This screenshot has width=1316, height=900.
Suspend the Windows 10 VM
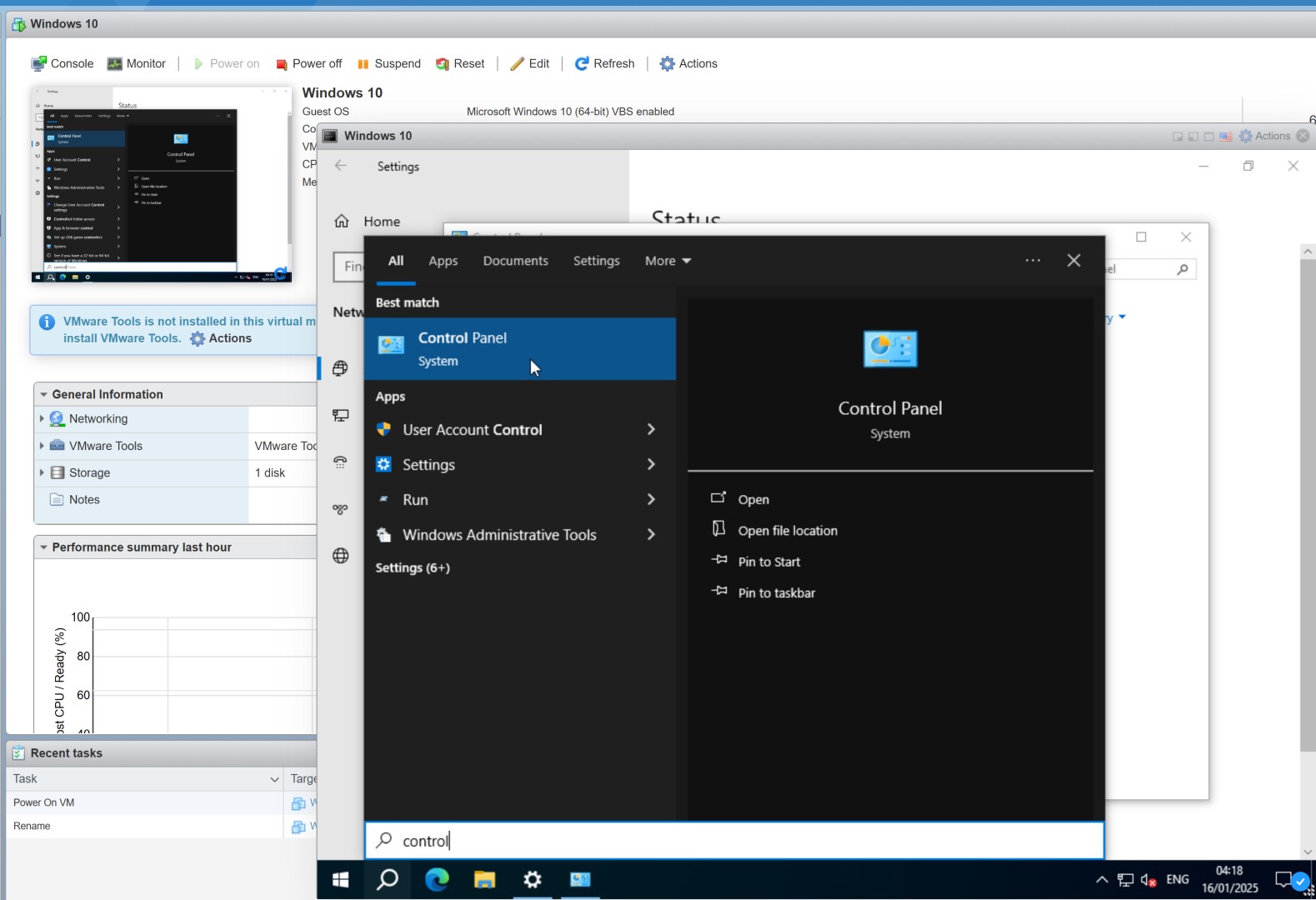(x=388, y=63)
